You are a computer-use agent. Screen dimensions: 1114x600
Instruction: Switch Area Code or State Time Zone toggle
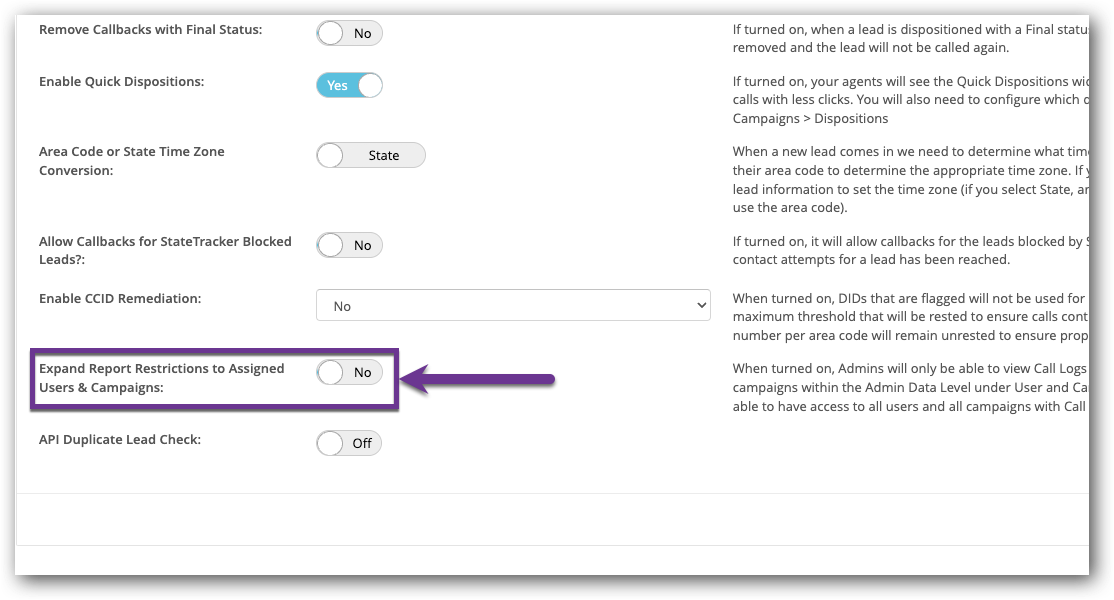point(371,156)
